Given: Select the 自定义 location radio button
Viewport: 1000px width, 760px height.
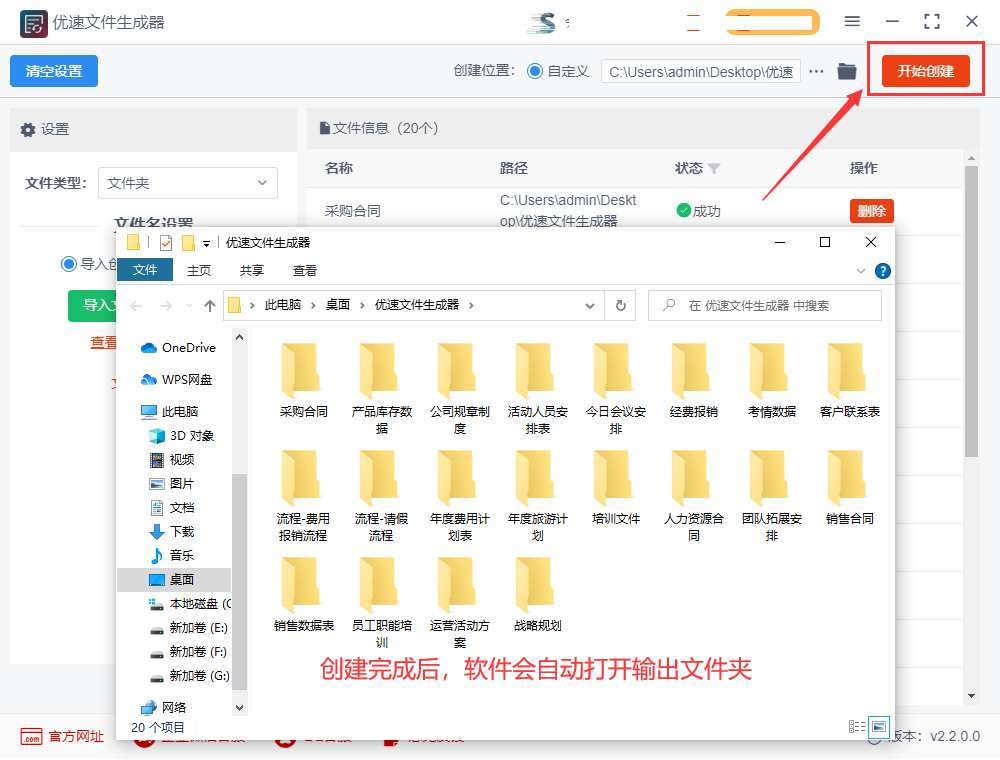Looking at the screenshot, I should (535, 71).
